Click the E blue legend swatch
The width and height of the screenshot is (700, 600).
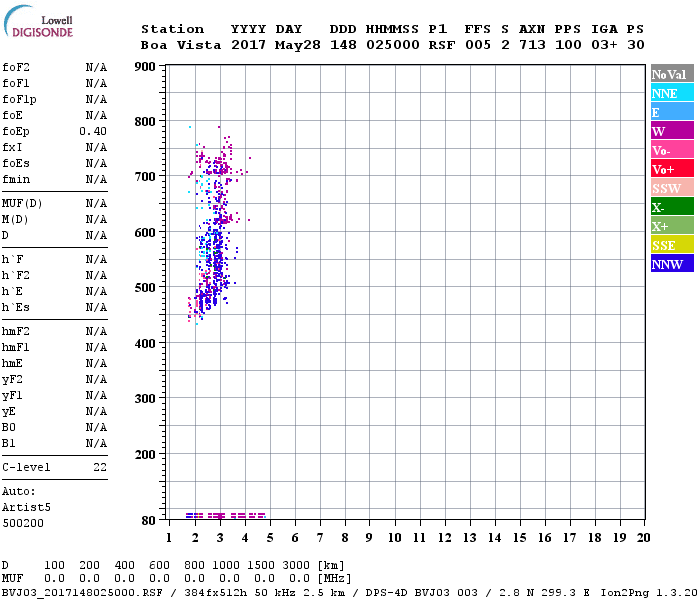[x=672, y=112]
